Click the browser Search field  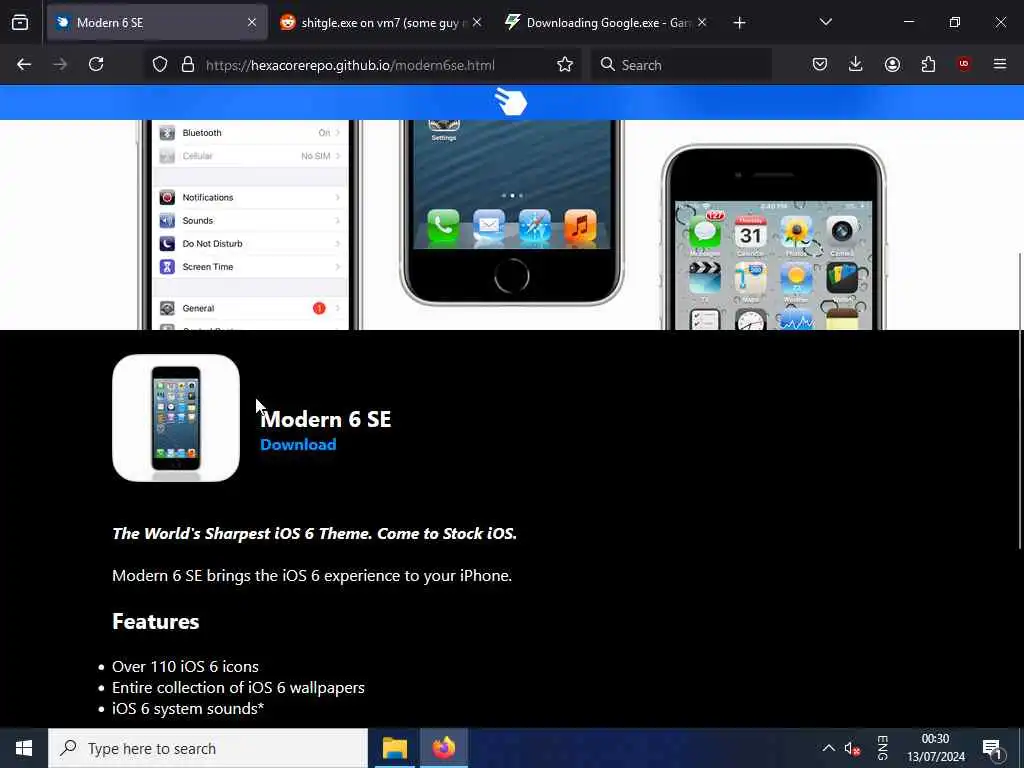click(681, 65)
